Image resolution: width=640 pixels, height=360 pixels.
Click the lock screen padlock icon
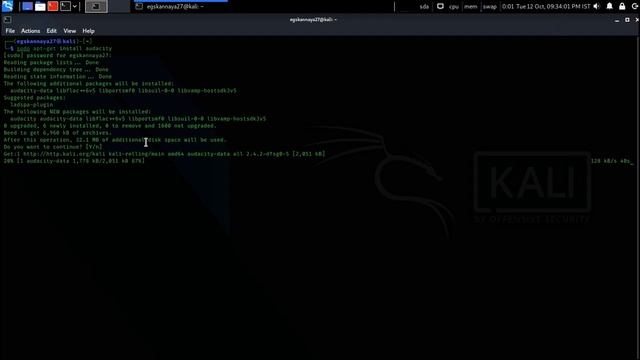pos(622,6)
